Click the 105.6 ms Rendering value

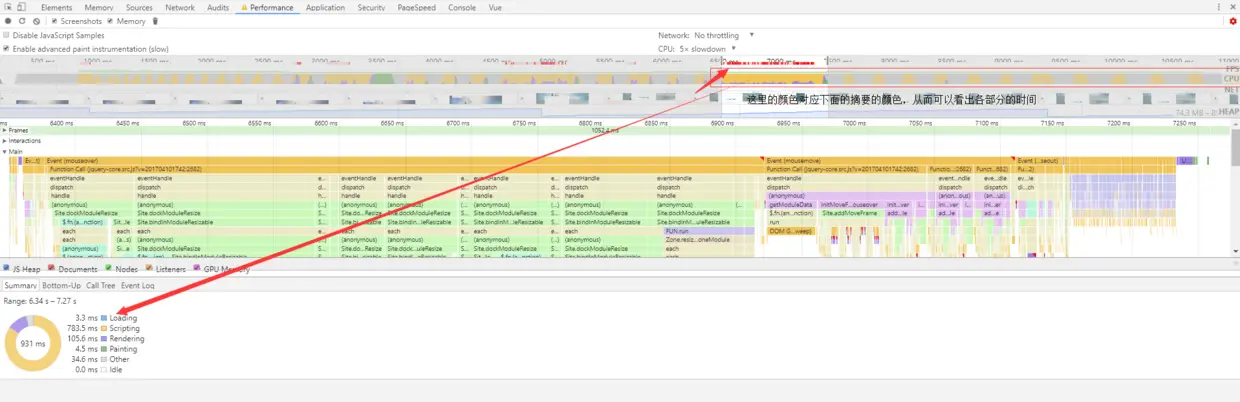pyautogui.click(x=84, y=338)
